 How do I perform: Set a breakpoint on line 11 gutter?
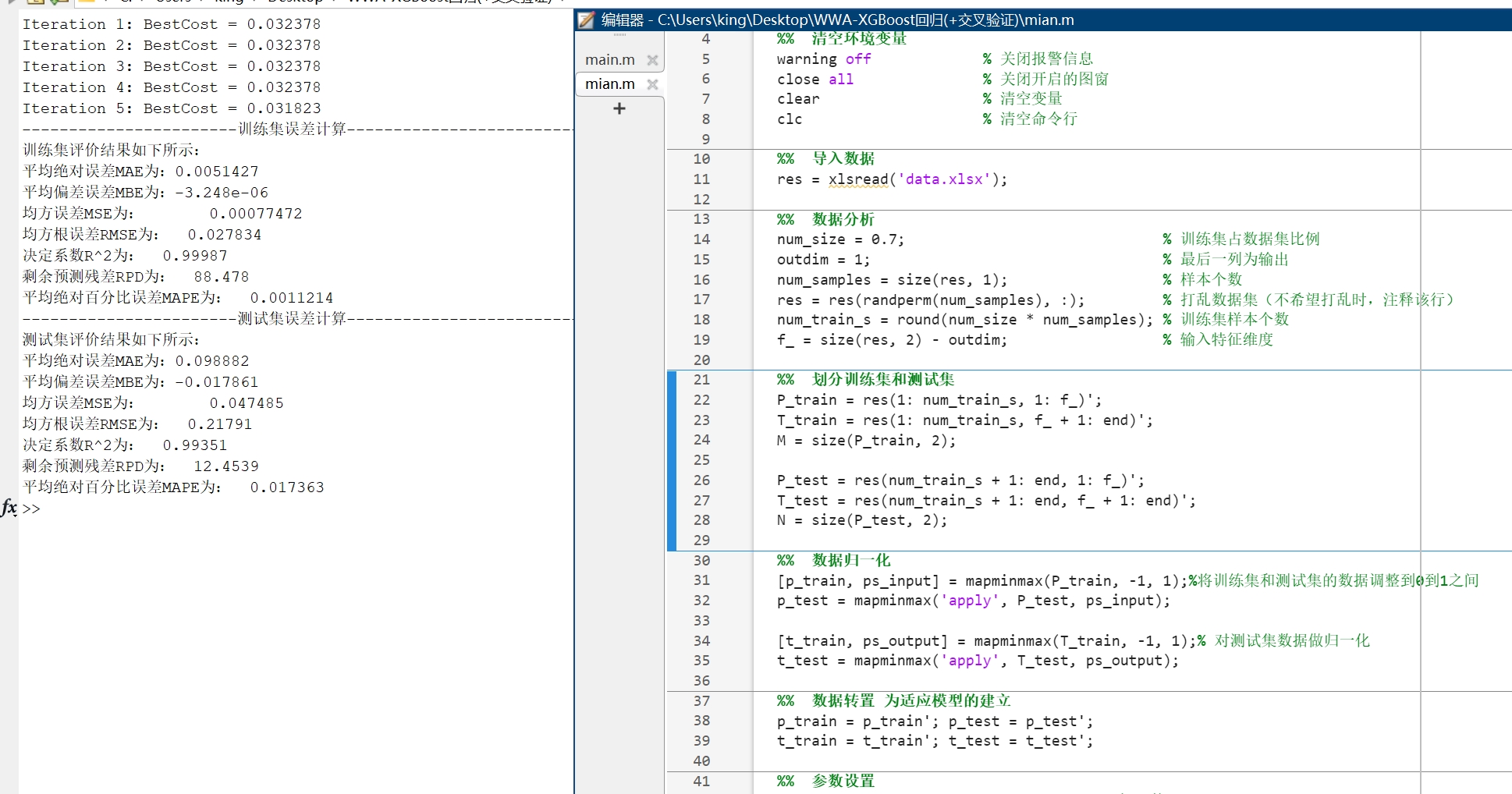click(x=741, y=179)
